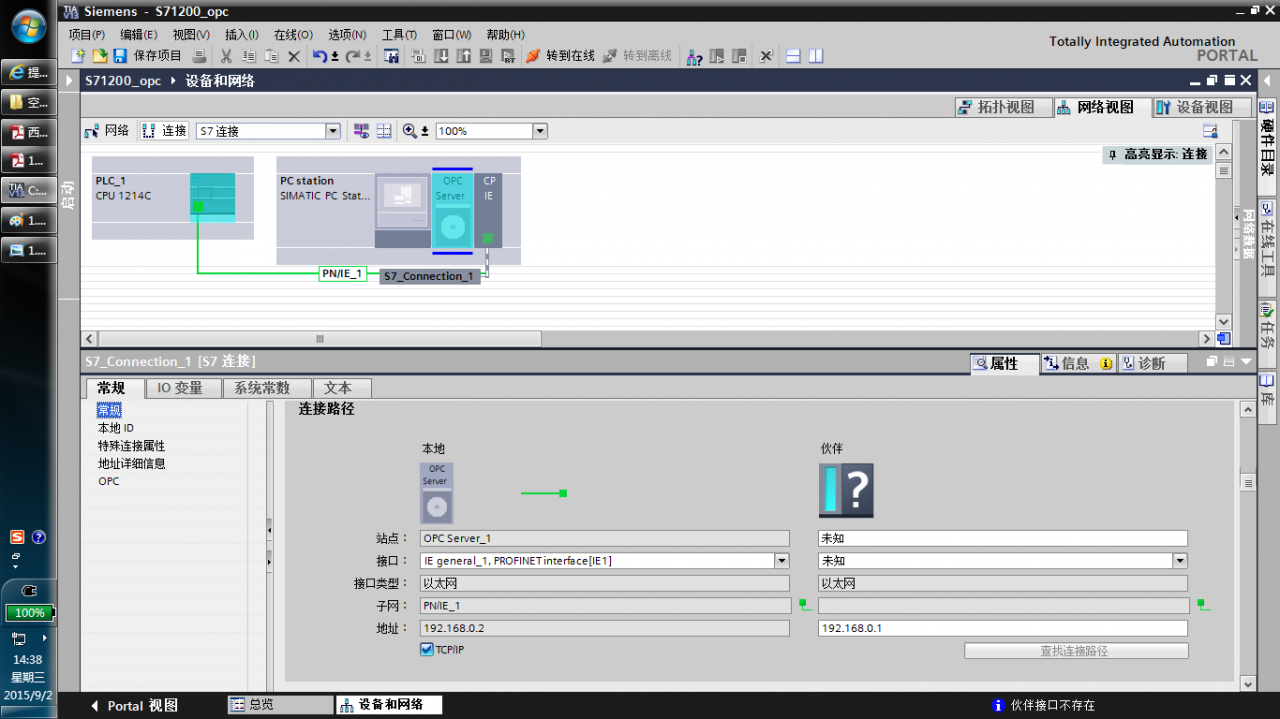Viewport: 1280px width, 719px height.
Task: Open the 信息 info inspector tab
Action: pyautogui.click(x=1077, y=363)
